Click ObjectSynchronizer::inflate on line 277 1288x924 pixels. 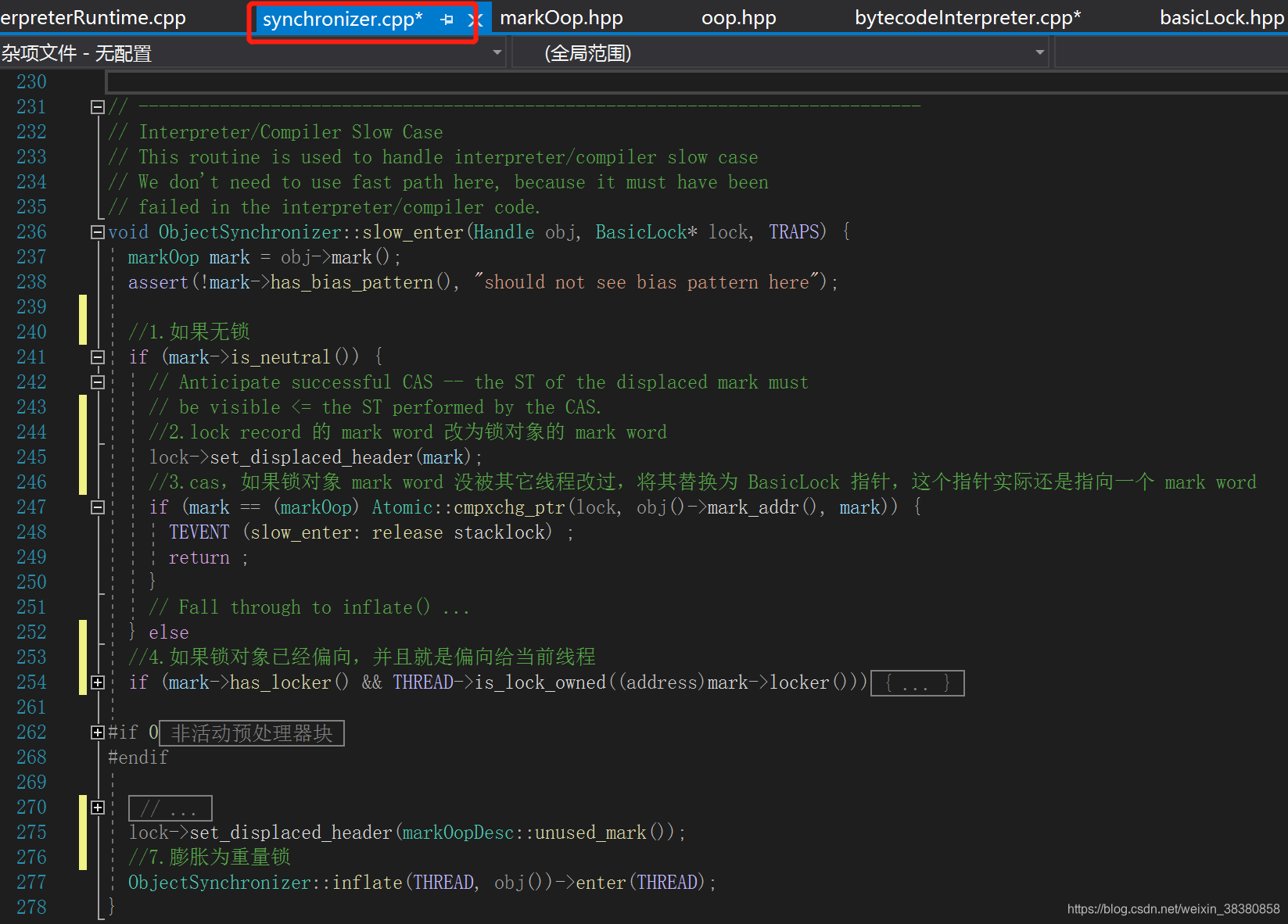pos(266,883)
